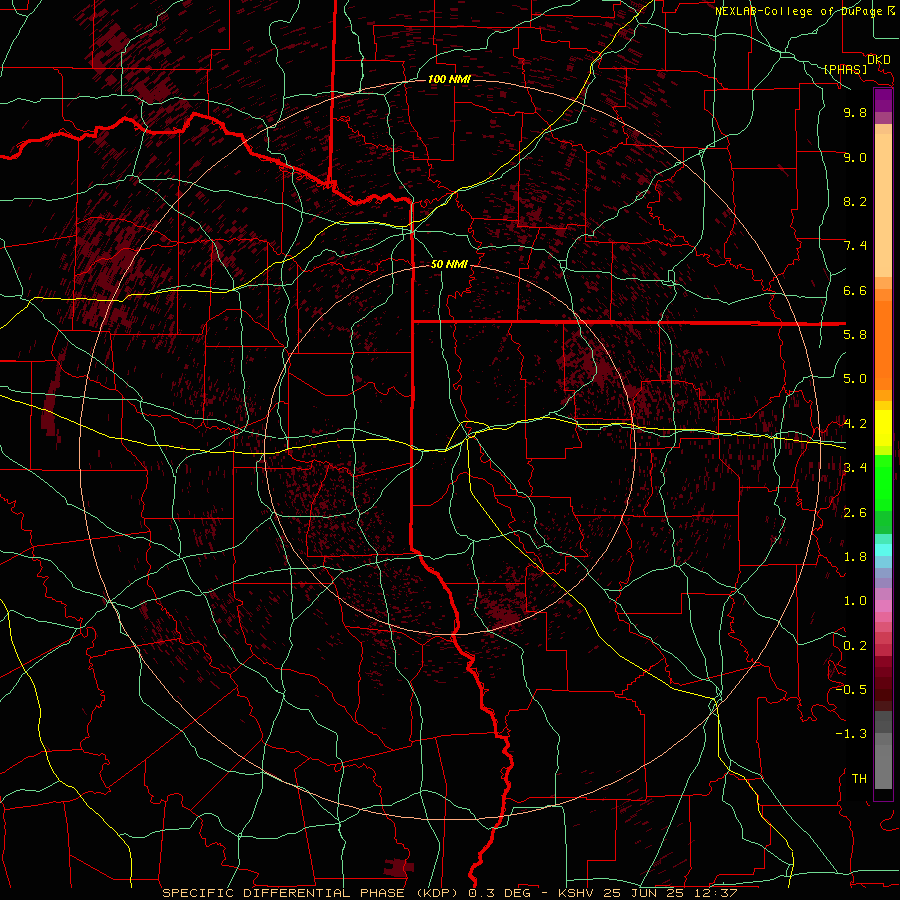Click the 50 NMI range ring label

pos(449,264)
